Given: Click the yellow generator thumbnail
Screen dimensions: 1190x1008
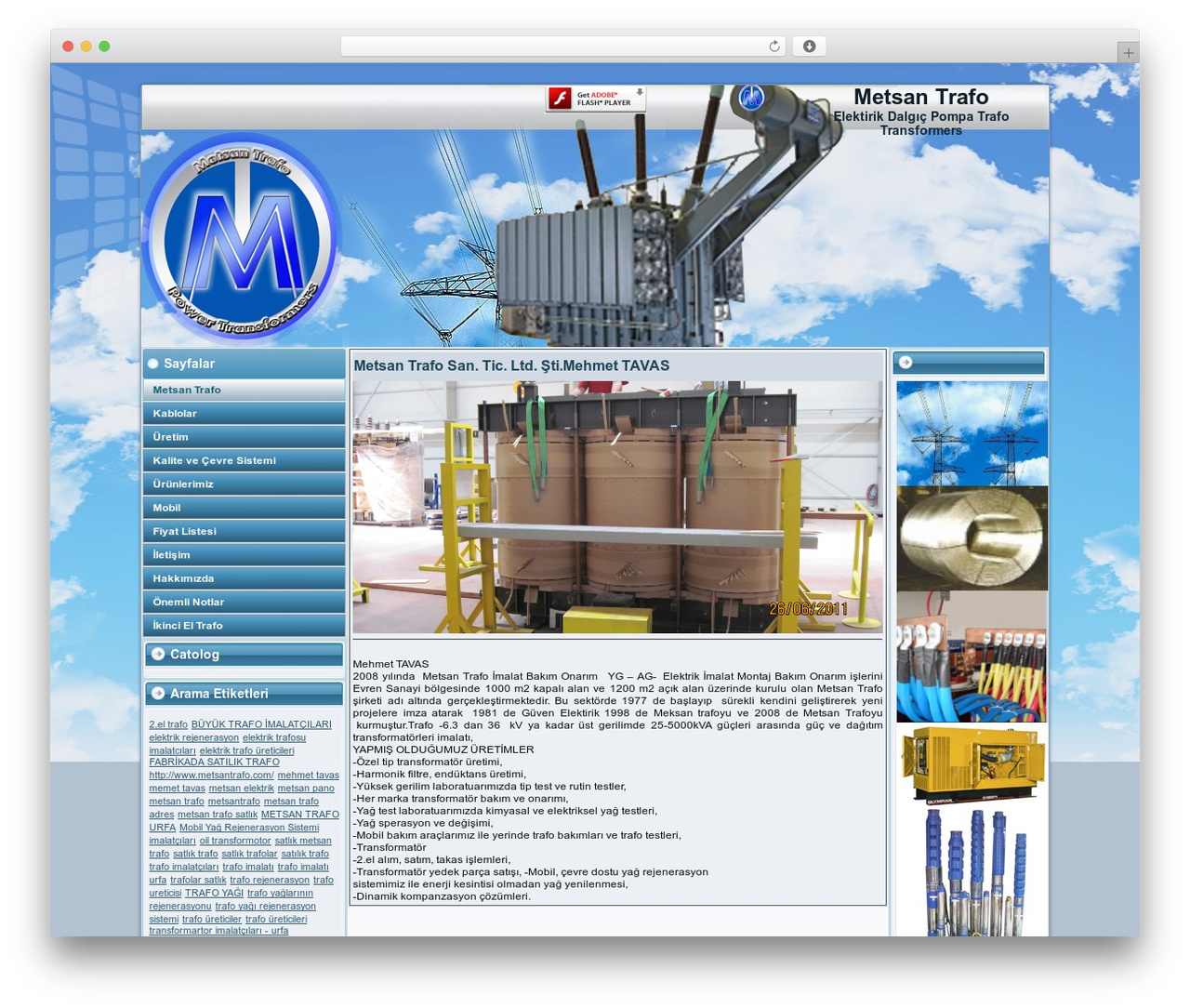Looking at the screenshot, I should pyautogui.click(x=972, y=764).
